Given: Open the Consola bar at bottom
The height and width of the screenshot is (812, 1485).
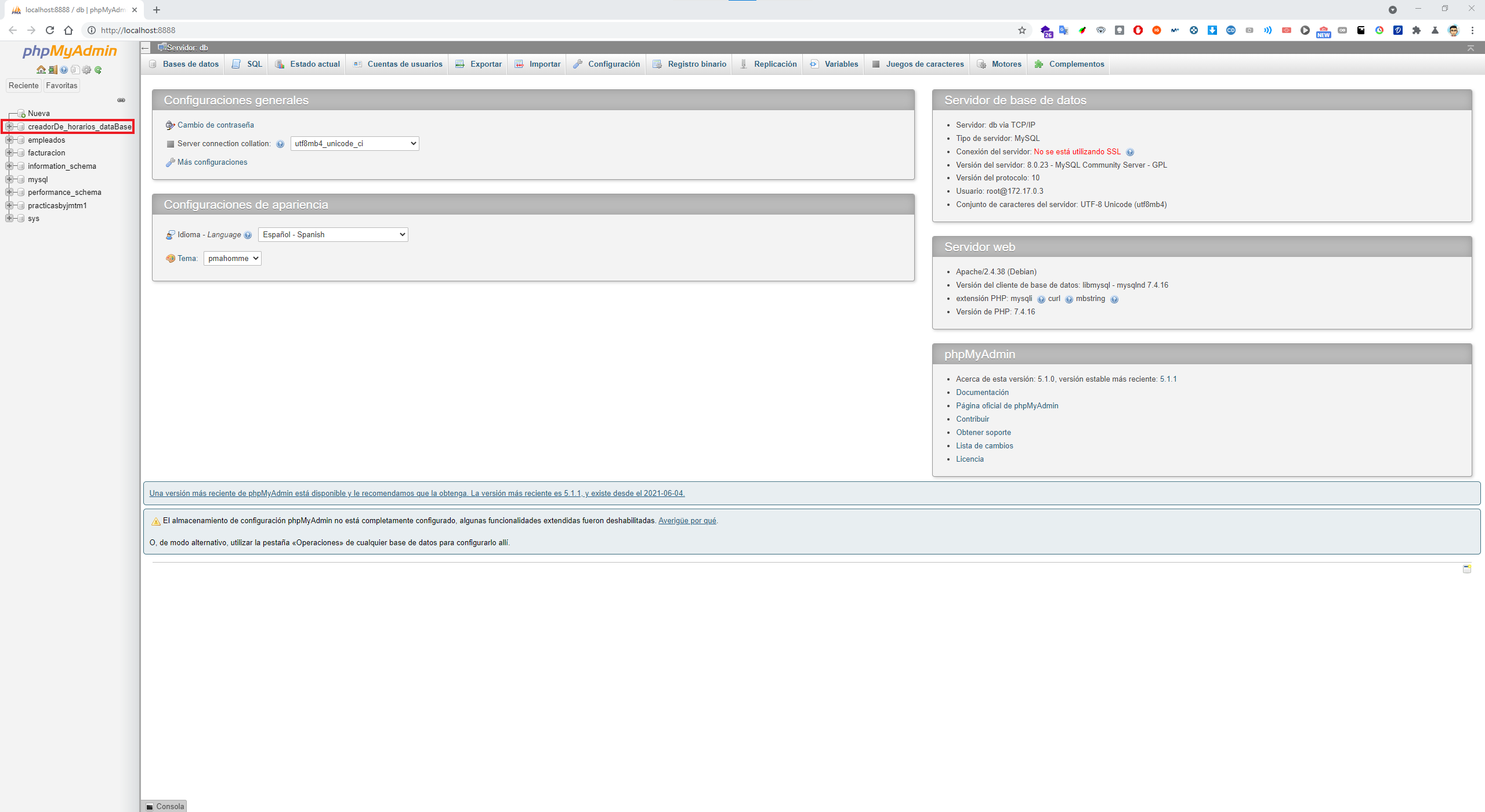Looking at the screenshot, I should coord(165,806).
